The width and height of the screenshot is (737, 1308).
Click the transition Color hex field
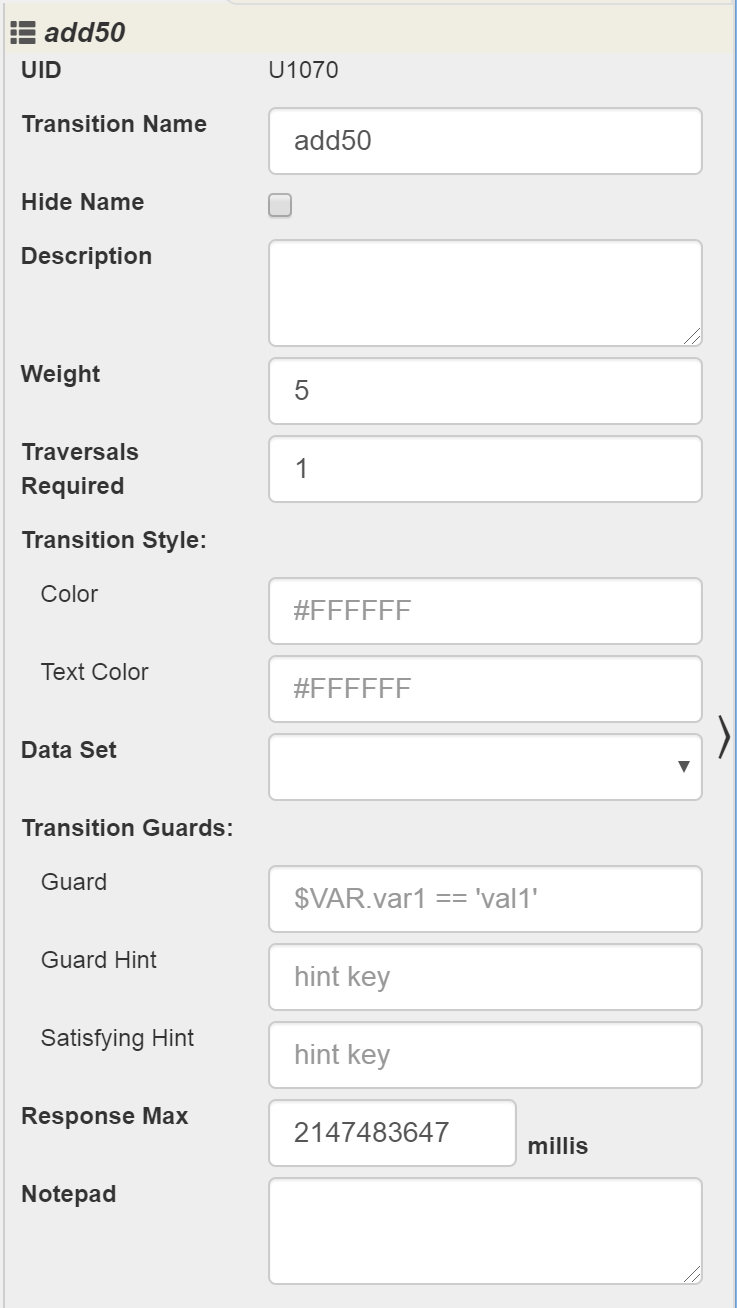(485, 611)
